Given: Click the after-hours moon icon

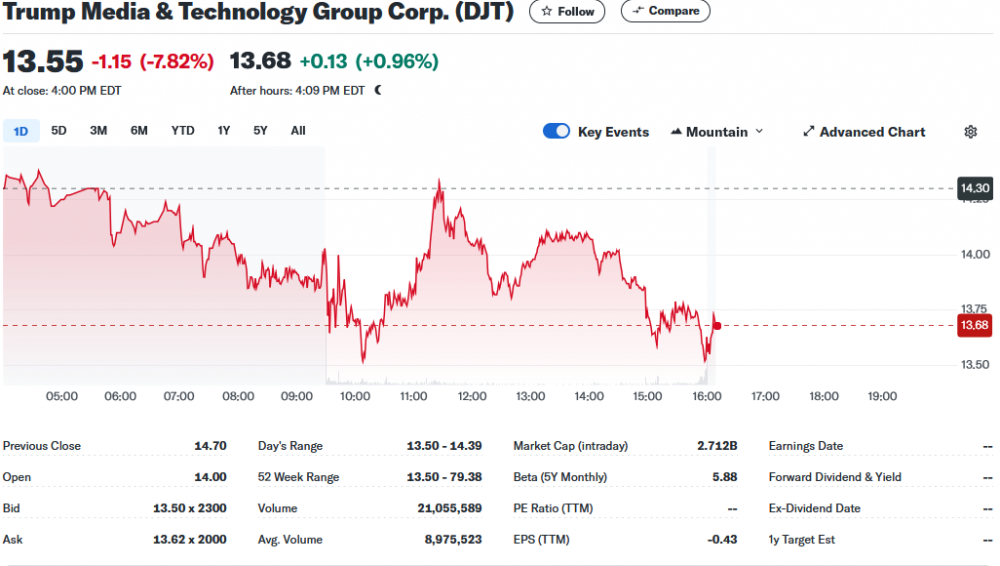Looking at the screenshot, I should point(378,90).
